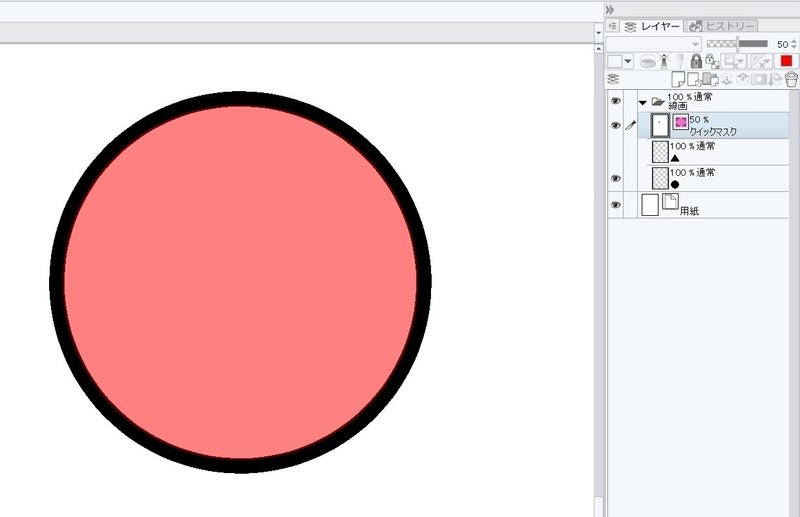Image resolution: width=800 pixels, height=517 pixels.
Task: Collapse the palette dock using double-chevron icon
Action: [610, 9]
